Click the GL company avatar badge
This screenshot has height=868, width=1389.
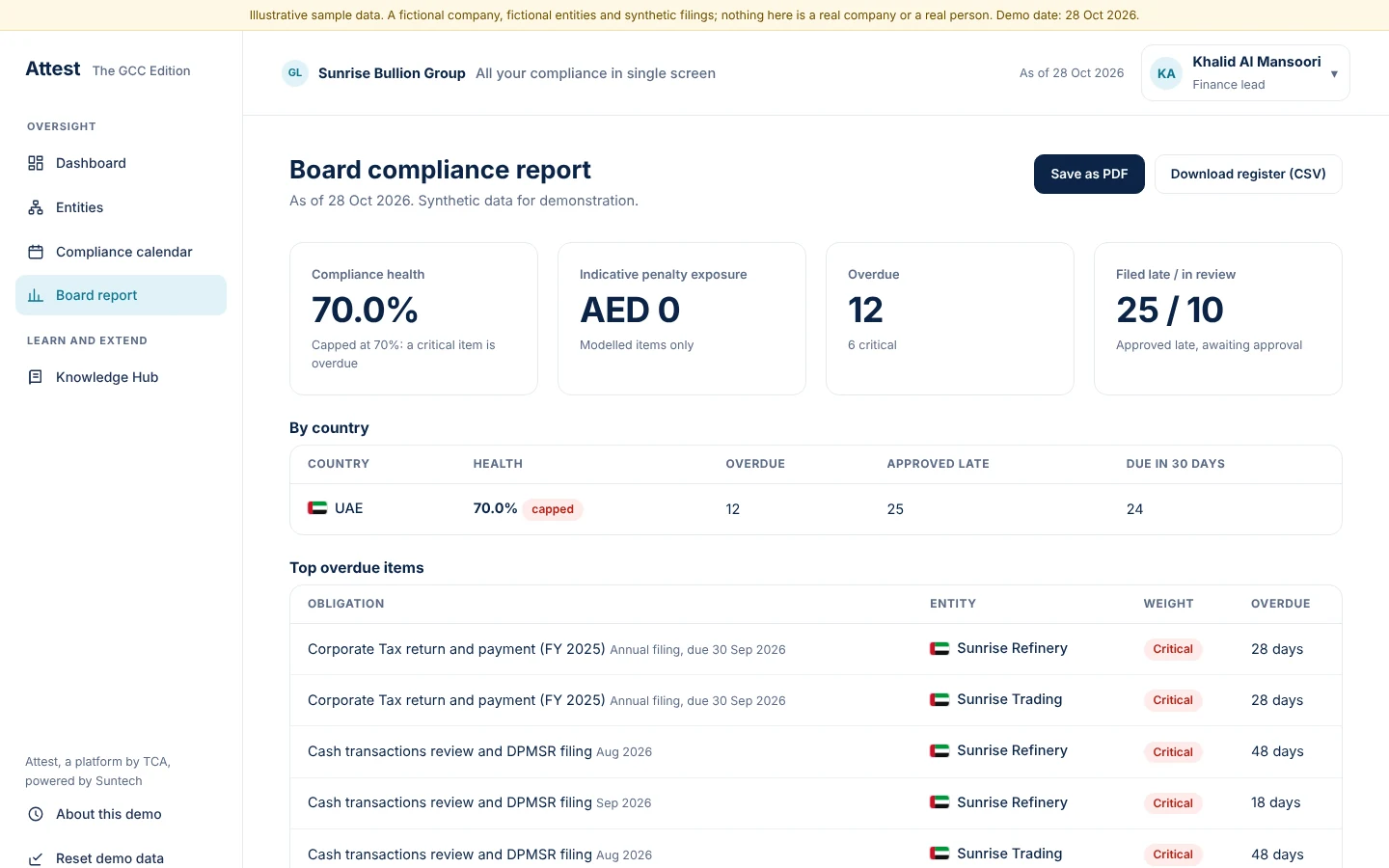pyautogui.click(x=295, y=73)
